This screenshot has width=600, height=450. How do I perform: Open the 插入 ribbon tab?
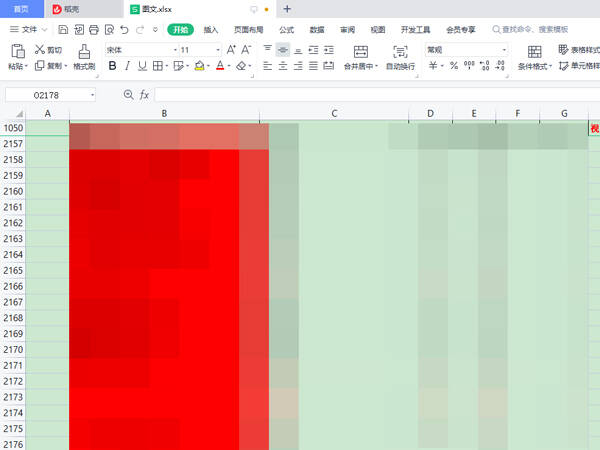[210, 30]
